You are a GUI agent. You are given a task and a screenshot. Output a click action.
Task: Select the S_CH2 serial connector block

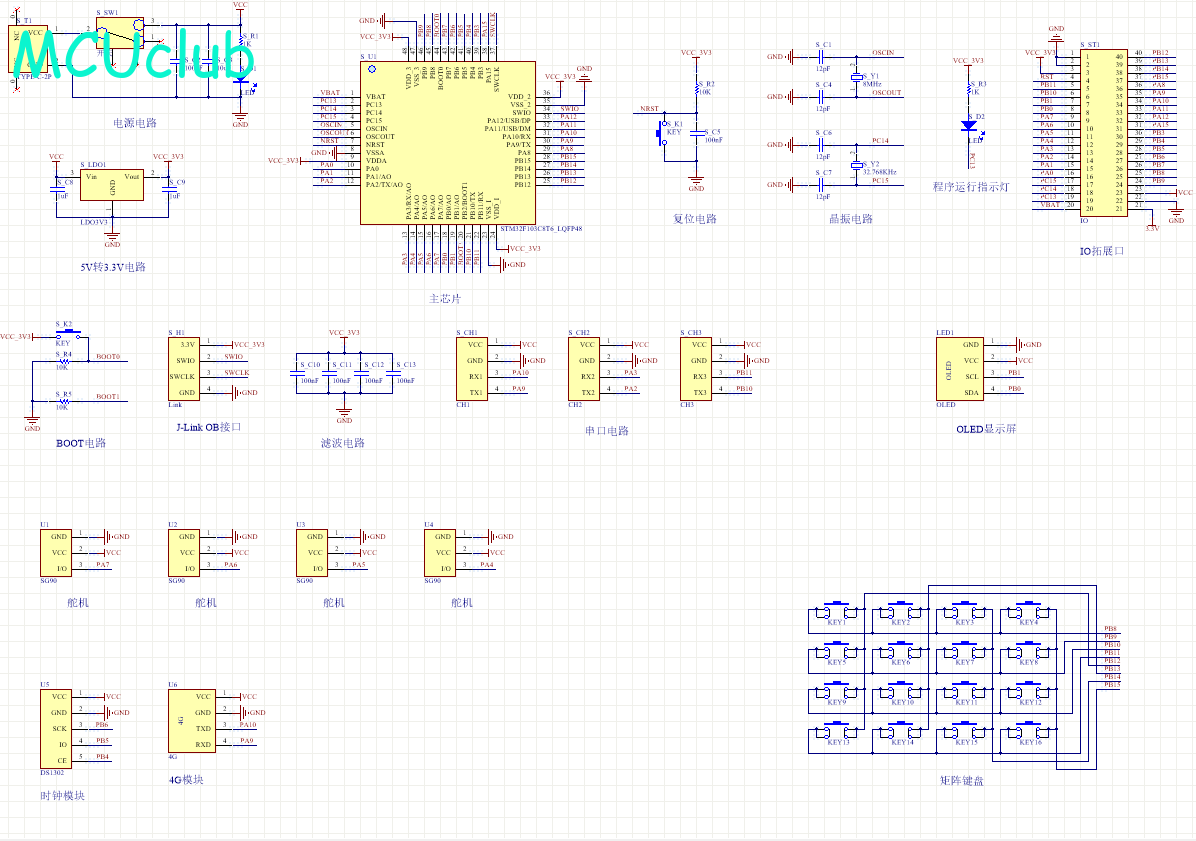click(x=584, y=369)
